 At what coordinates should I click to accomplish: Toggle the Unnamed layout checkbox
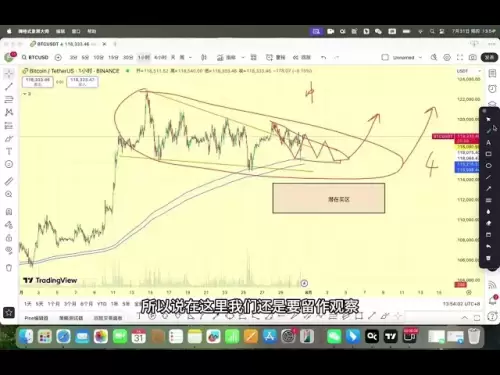[x=385, y=57]
